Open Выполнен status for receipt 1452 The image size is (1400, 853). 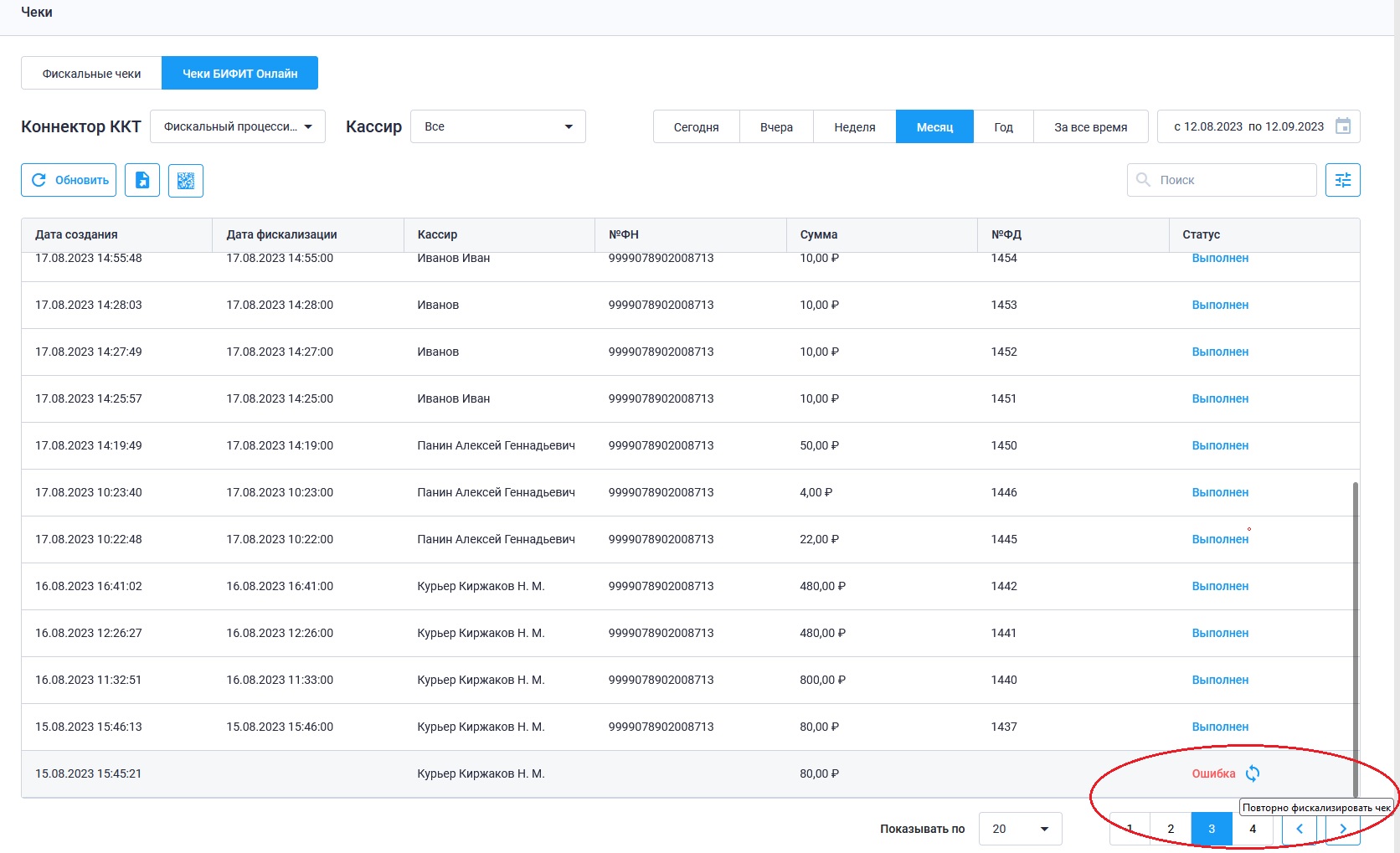1220,352
